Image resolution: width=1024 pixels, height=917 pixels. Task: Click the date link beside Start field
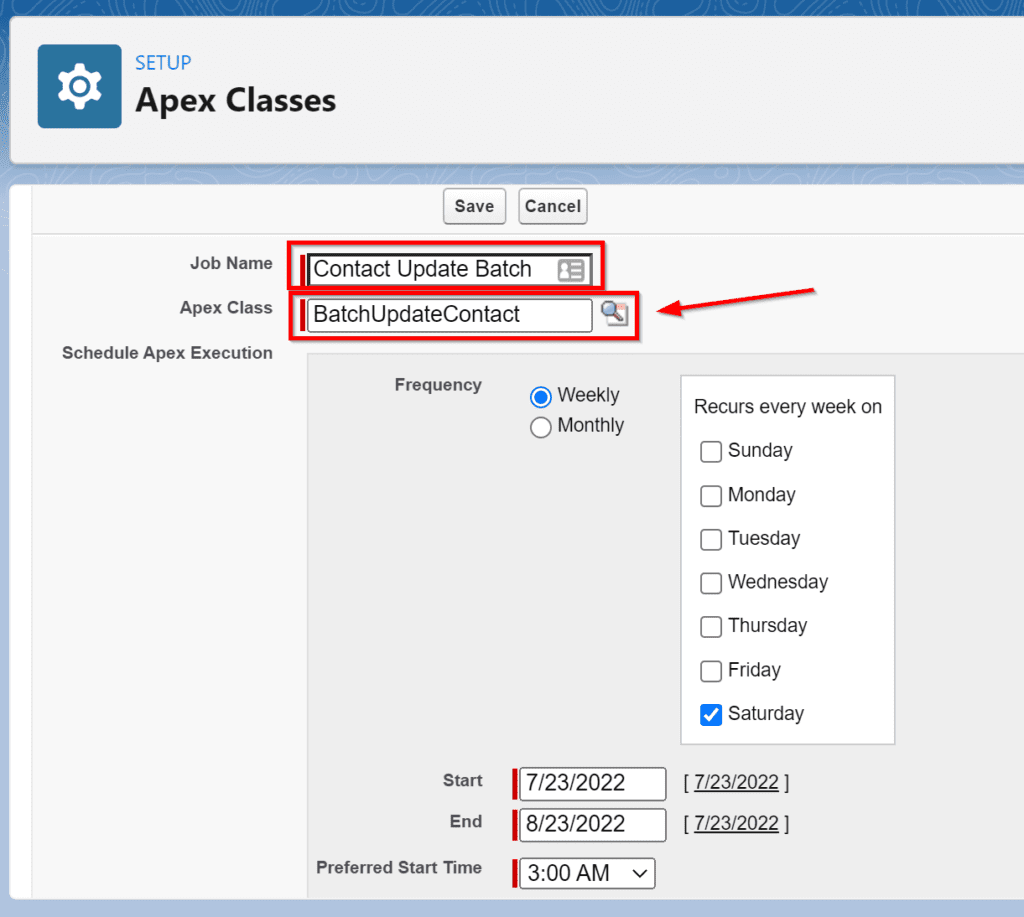737,782
